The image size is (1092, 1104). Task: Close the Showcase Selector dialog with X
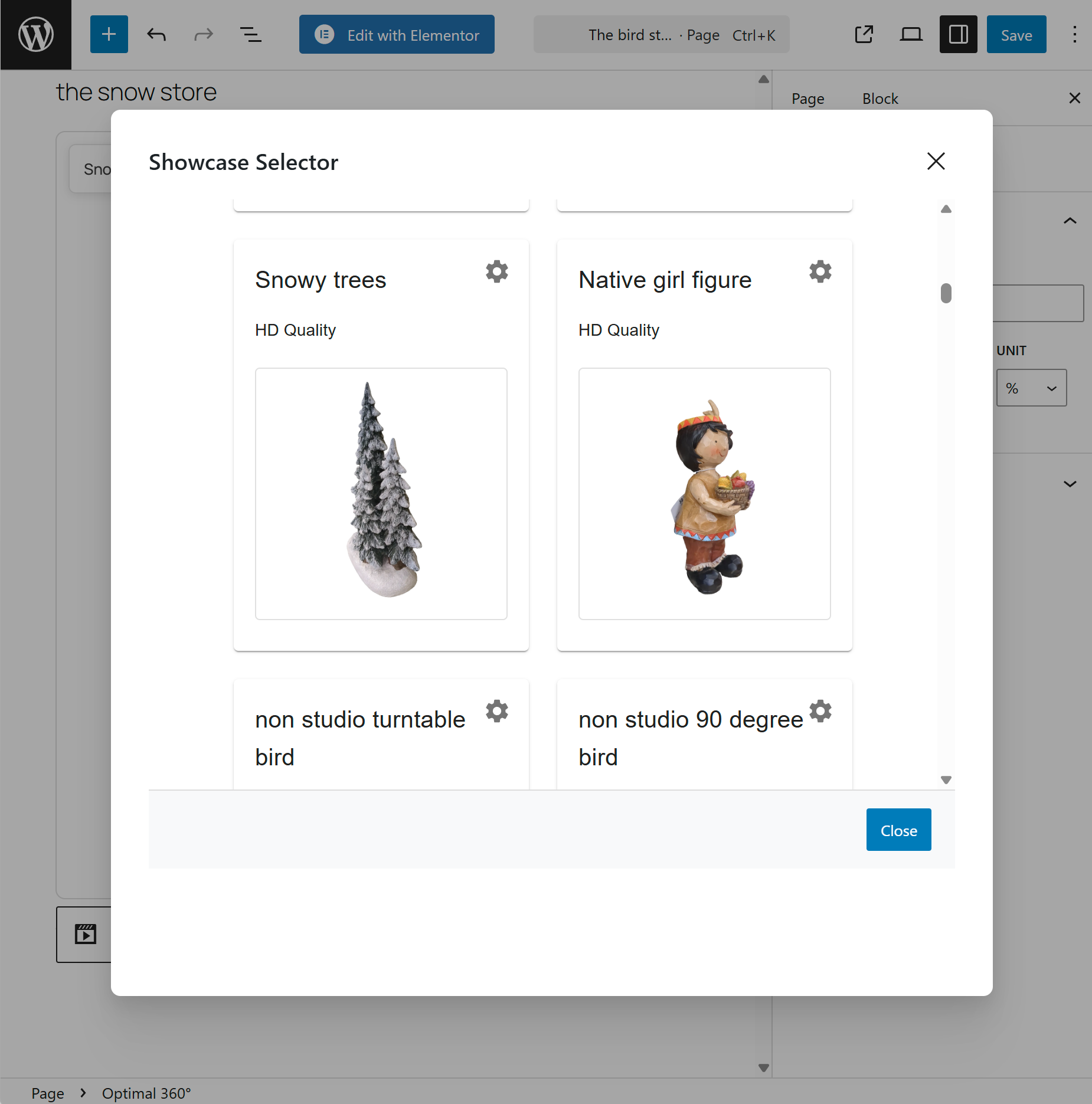coord(936,161)
